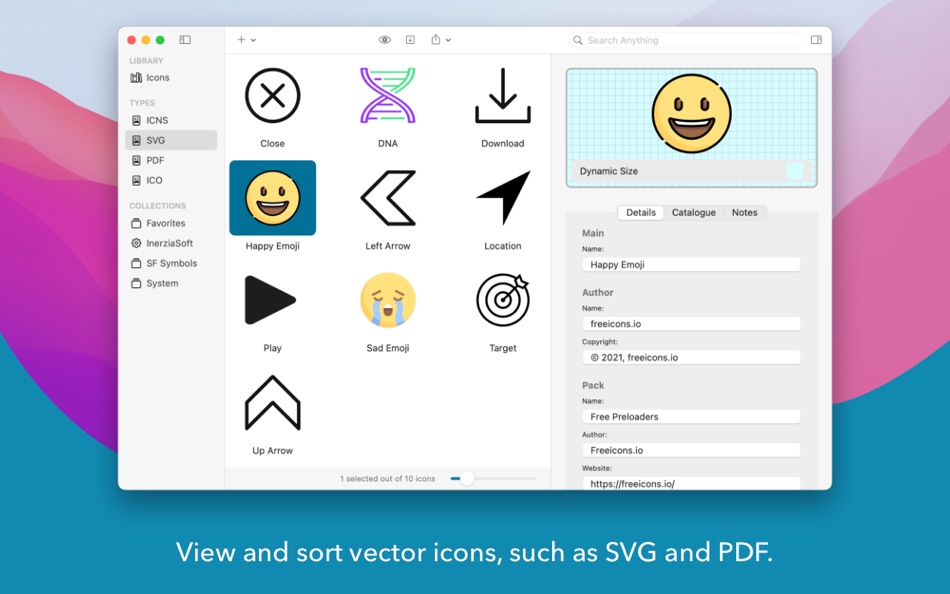The height and width of the screenshot is (594, 950).
Task: Open the add button dropdown arrow
Action: (253, 40)
